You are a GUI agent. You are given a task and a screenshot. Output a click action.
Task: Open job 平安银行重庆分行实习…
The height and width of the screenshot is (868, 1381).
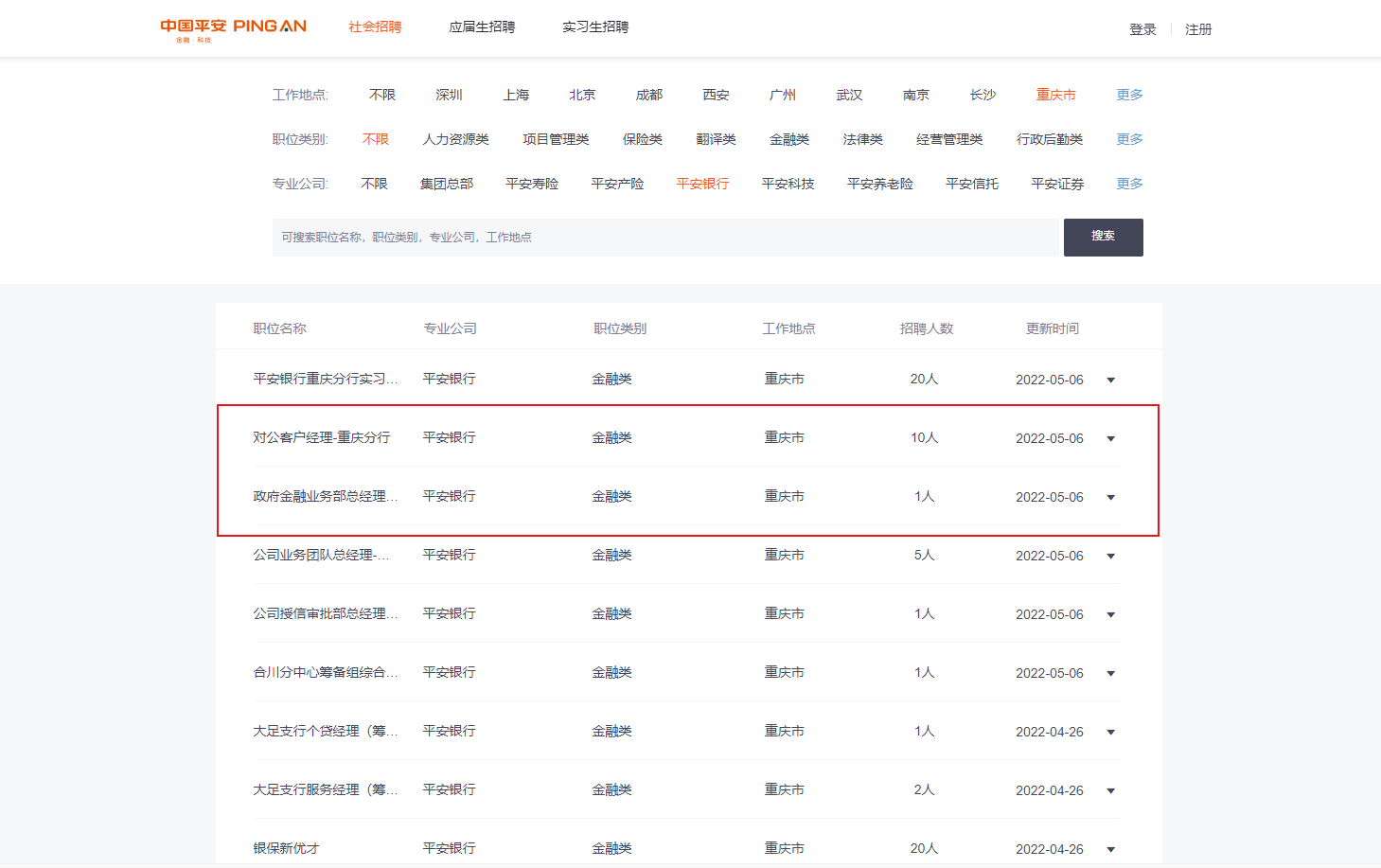pos(326,379)
